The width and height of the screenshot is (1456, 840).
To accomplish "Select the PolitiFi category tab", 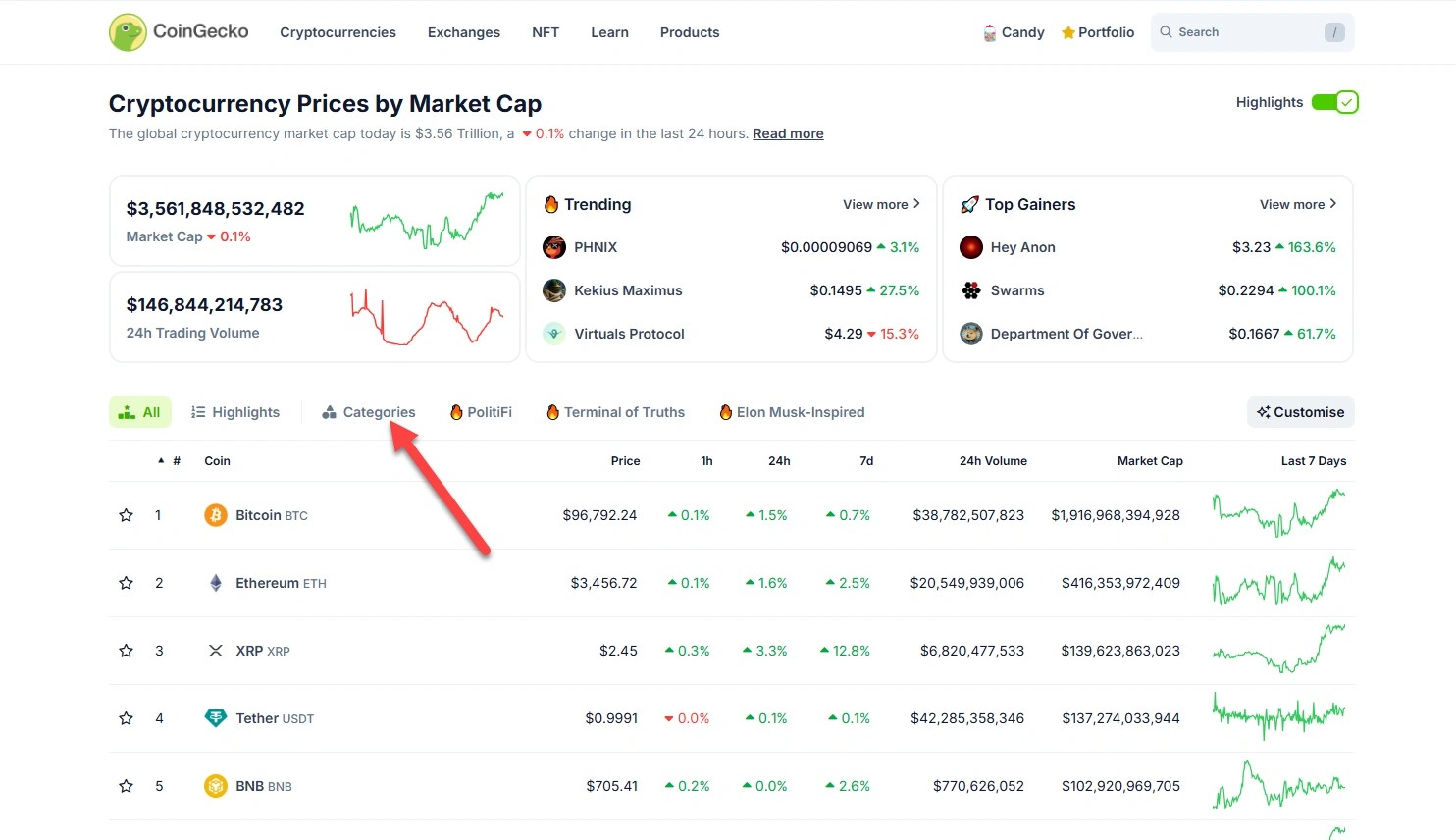I will tap(481, 412).
